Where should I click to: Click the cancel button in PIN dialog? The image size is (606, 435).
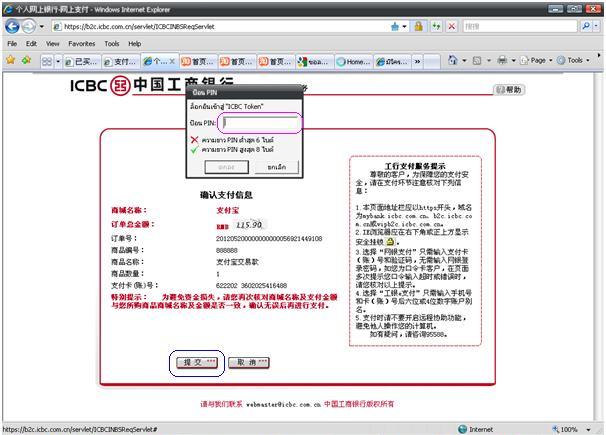click(x=277, y=167)
